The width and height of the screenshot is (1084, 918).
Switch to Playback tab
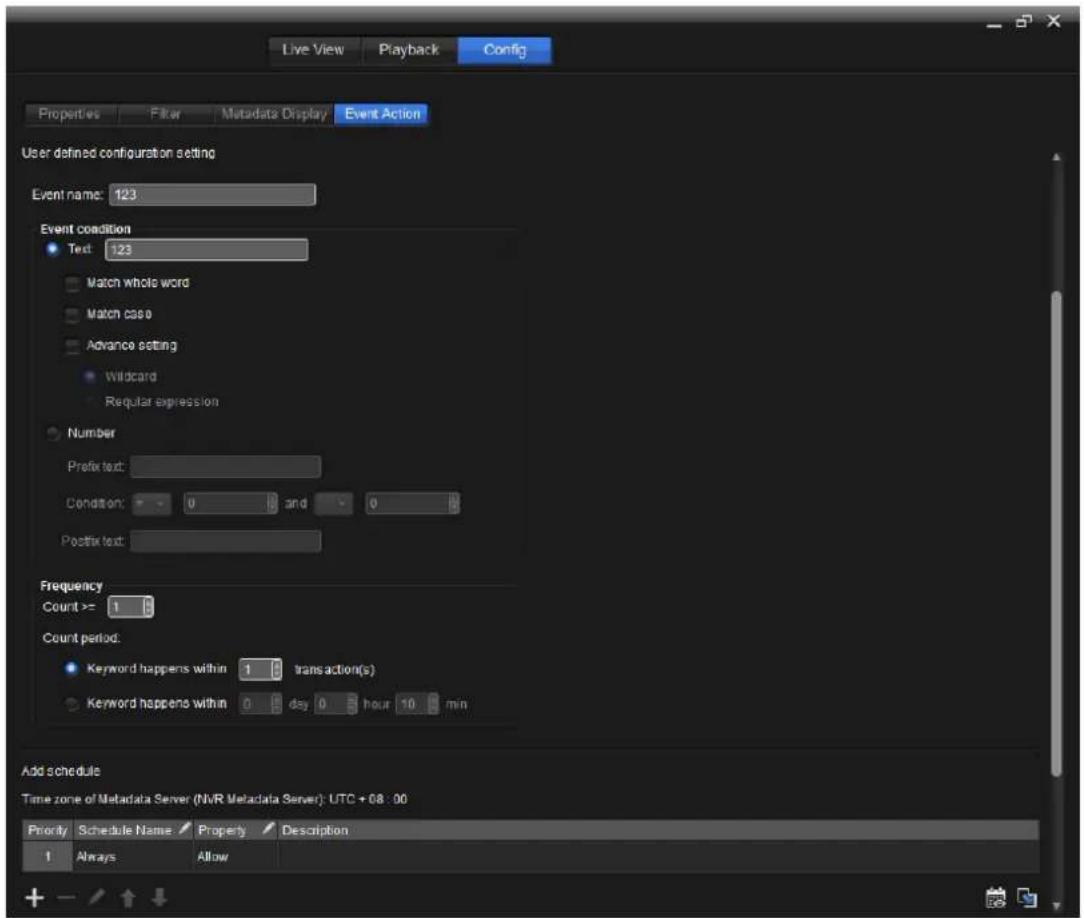click(x=409, y=50)
